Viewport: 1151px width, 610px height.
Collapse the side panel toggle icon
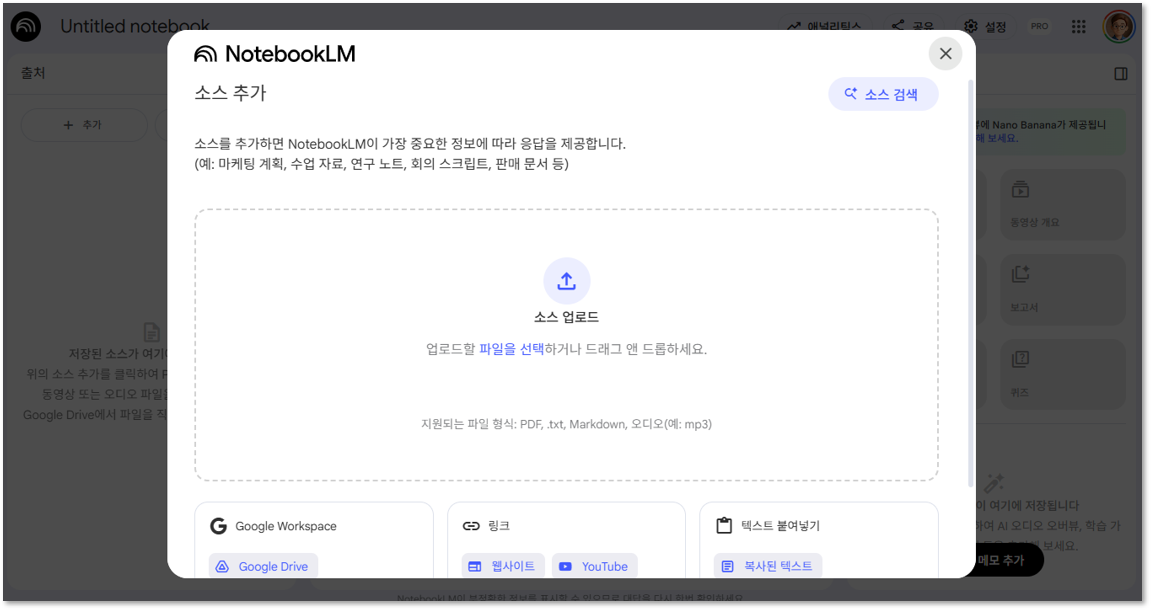(x=1121, y=73)
